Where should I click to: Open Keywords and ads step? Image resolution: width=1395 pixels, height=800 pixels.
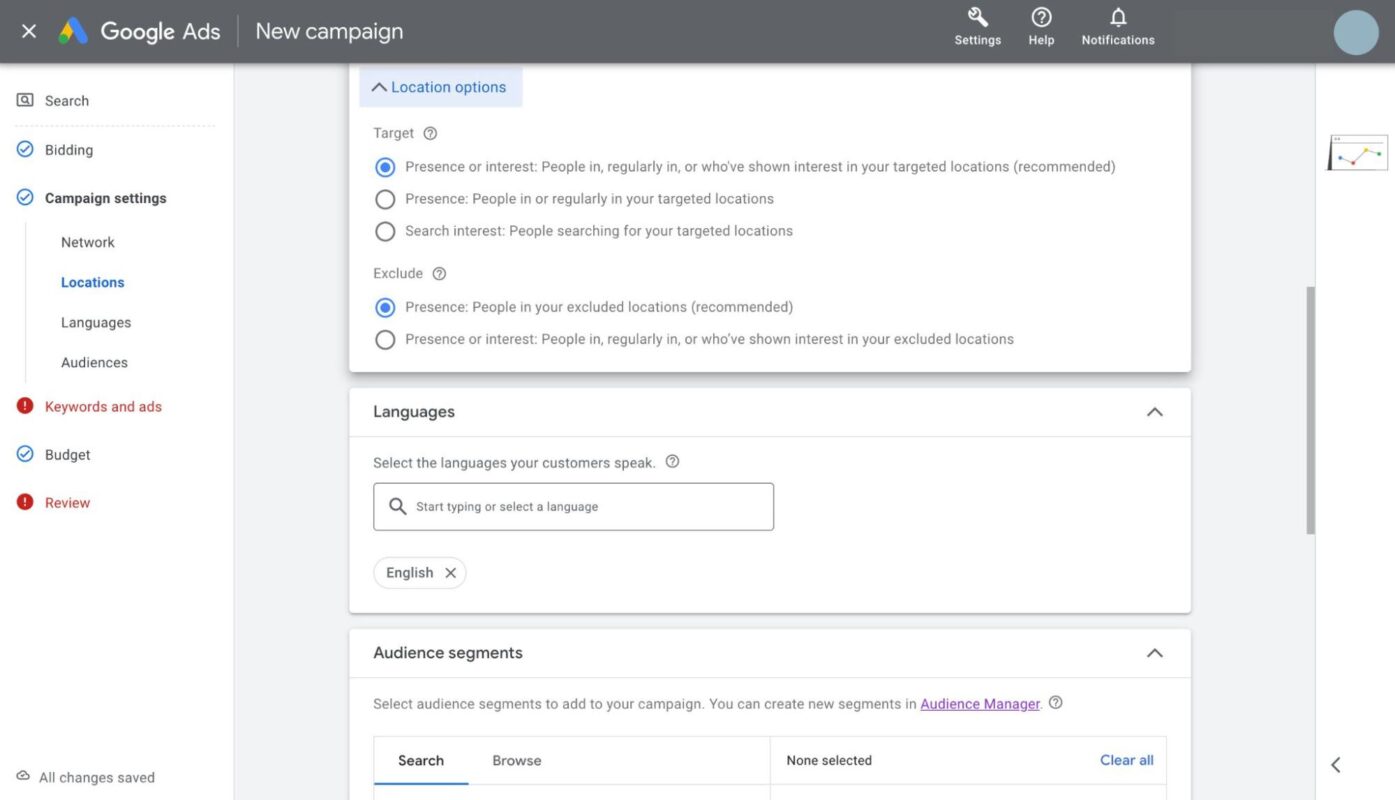[x=103, y=407]
